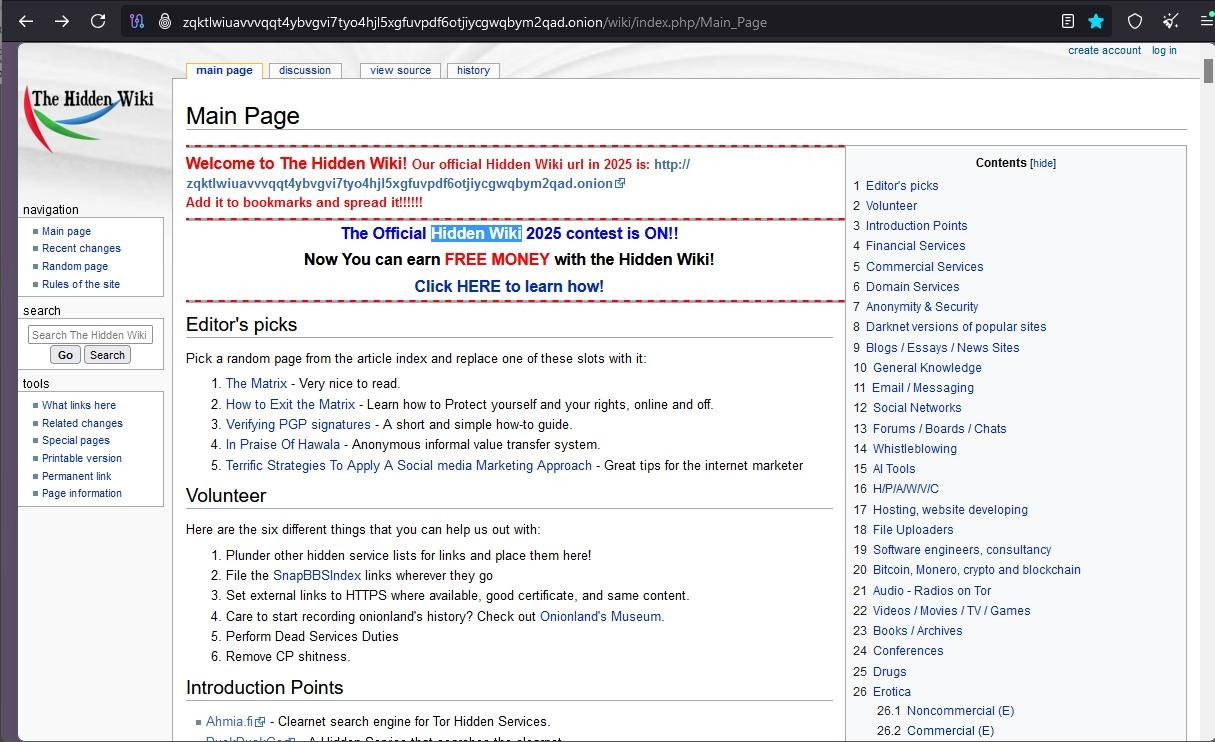Viewport: 1215px width, 742px height.
Task: Click the forward navigation arrow
Action: (x=62, y=20)
